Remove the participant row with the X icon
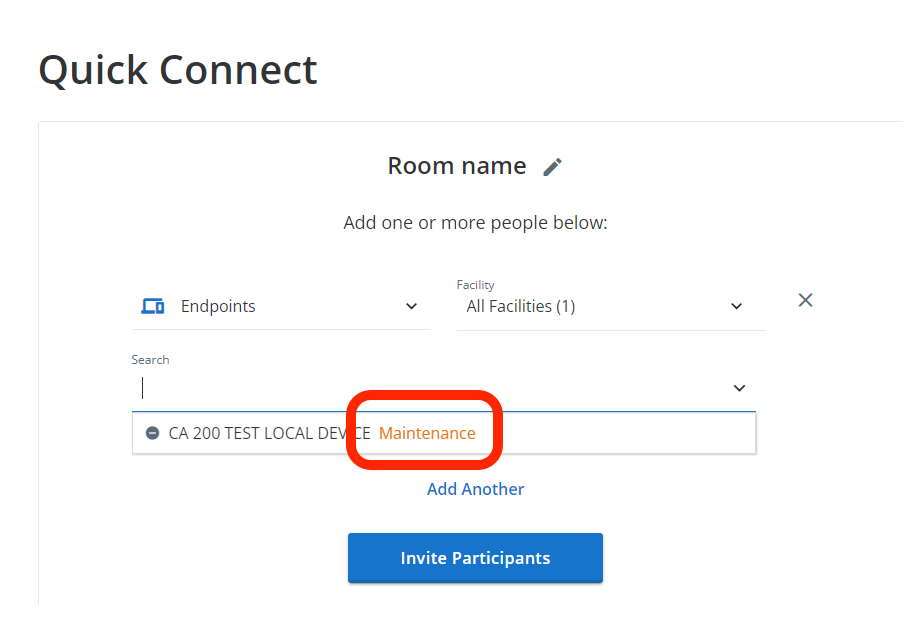Image resolution: width=906 pixels, height=640 pixels. (805, 300)
